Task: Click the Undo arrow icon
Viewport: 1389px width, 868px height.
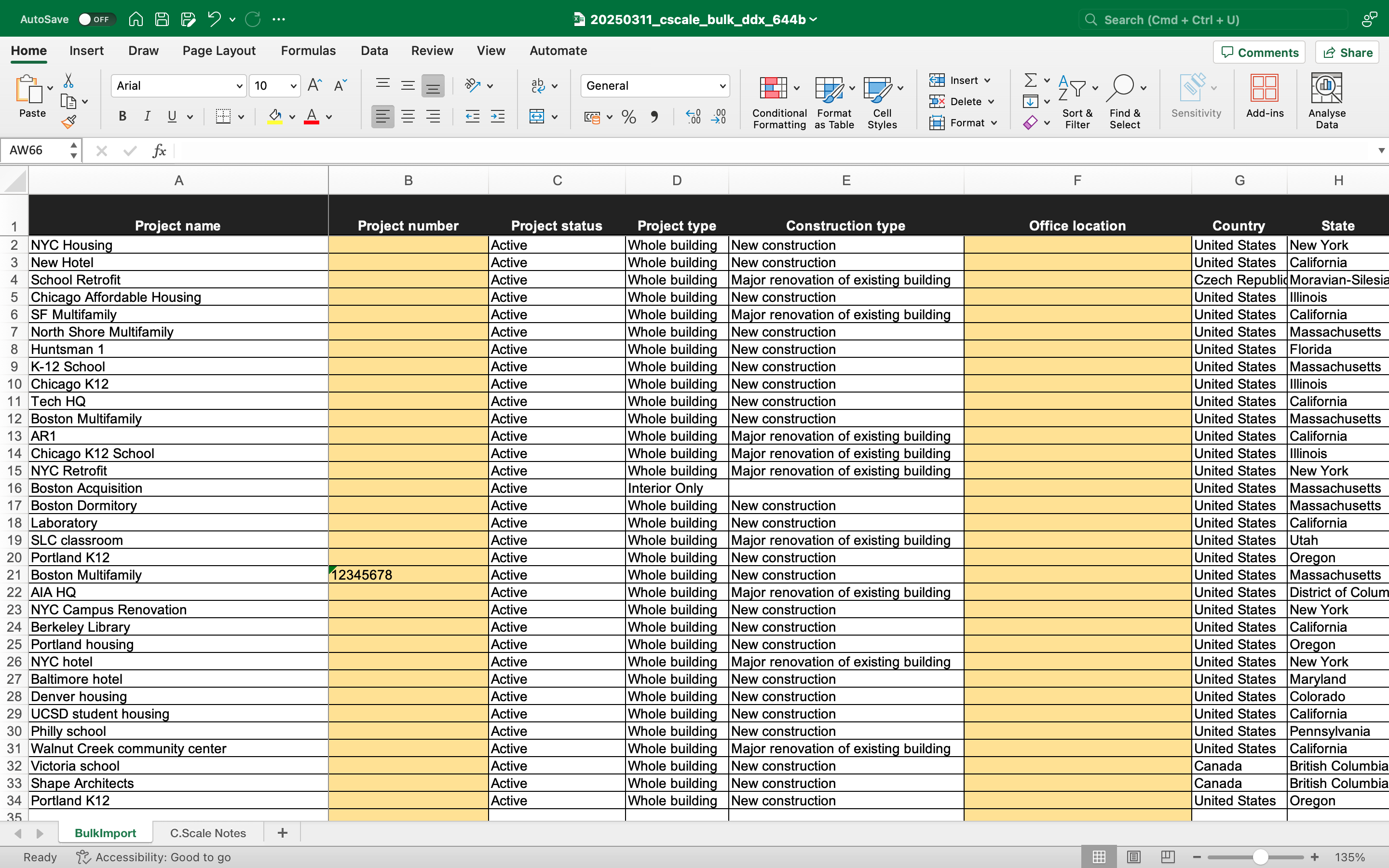Action: 214,19
